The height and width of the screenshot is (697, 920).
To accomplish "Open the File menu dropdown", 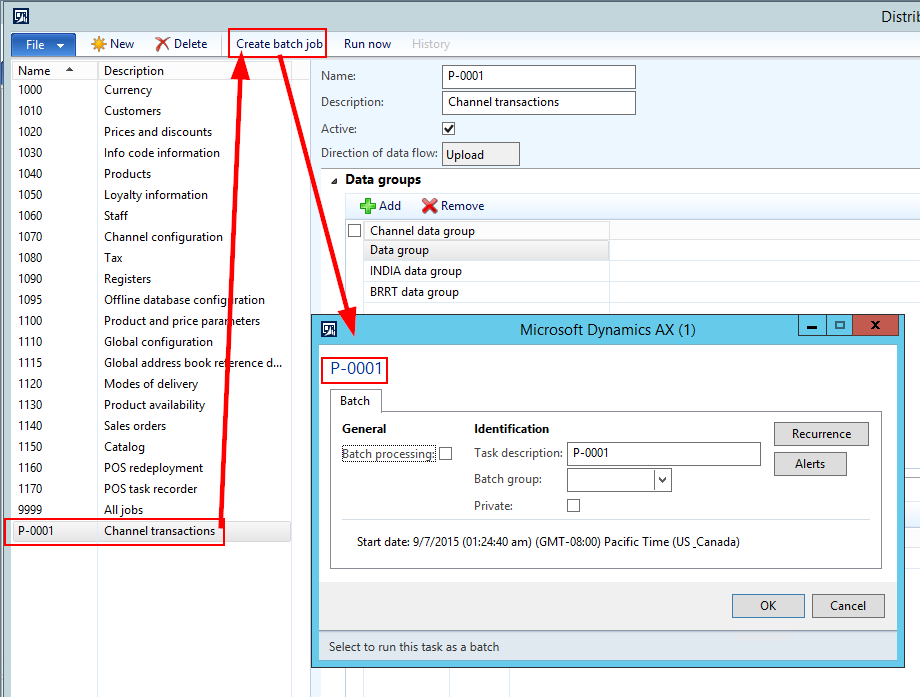I will coord(43,45).
